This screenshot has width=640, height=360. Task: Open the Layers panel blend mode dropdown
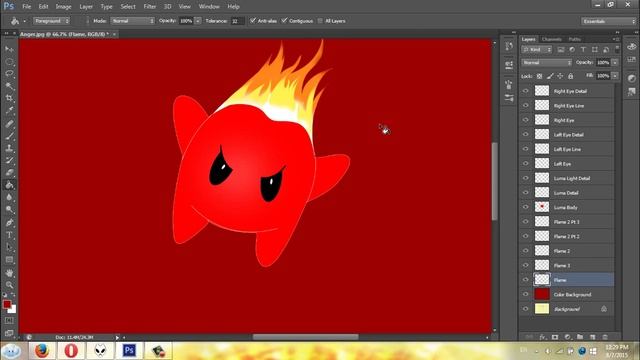[547, 63]
